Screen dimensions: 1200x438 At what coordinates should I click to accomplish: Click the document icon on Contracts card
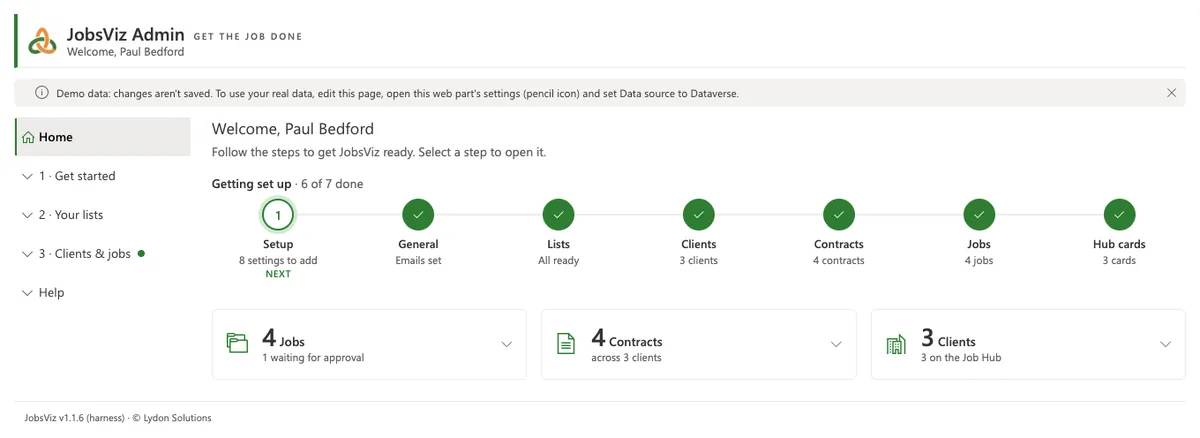pos(566,343)
